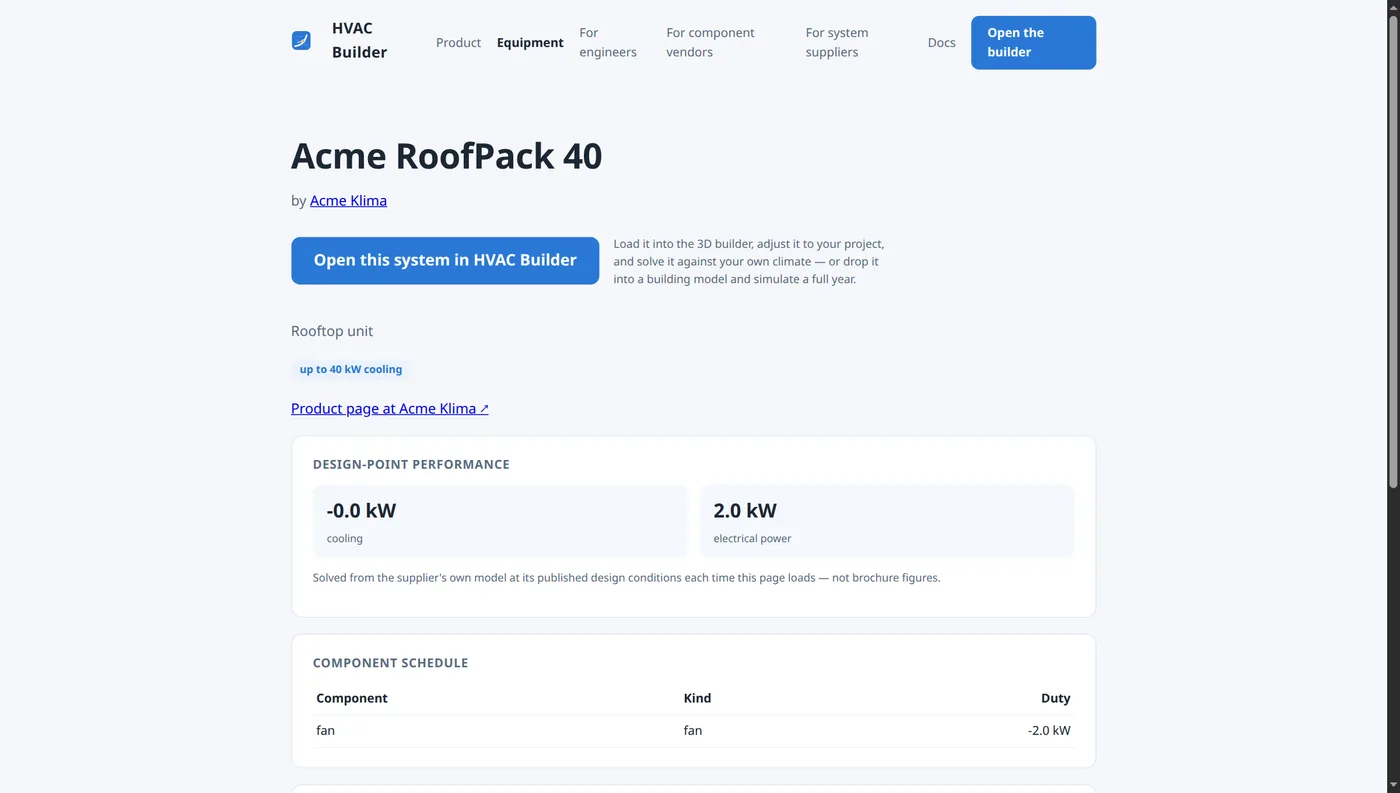This screenshot has width=1400, height=793.
Task: Click the scrollbar down arrow
Action: (1392, 785)
